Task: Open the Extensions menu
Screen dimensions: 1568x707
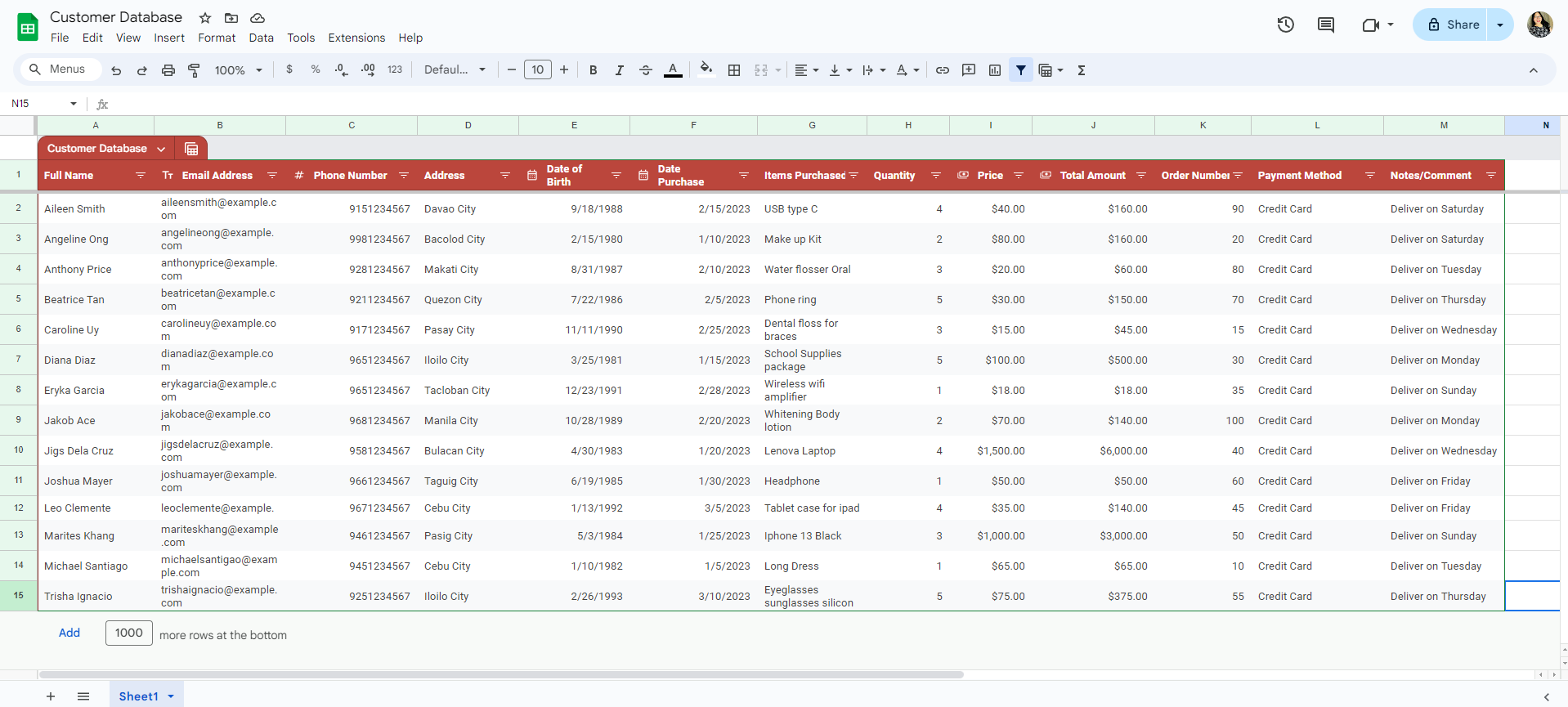Action: [x=356, y=38]
